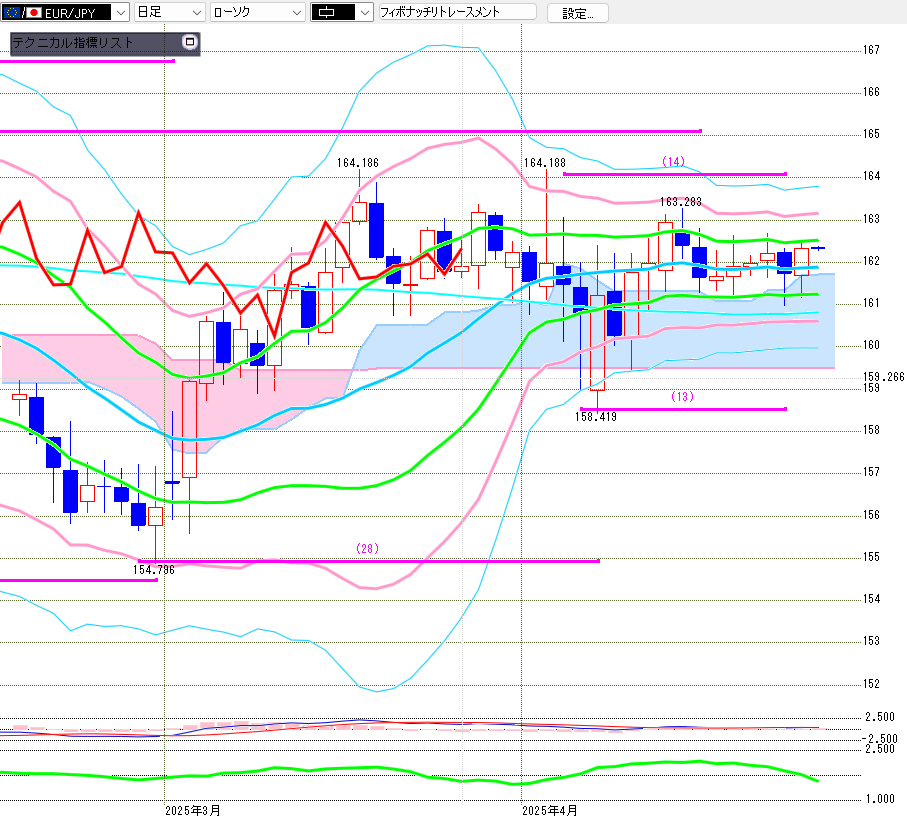Click the (13) magenta line label
907x818 pixels.
(x=682, y=397)
